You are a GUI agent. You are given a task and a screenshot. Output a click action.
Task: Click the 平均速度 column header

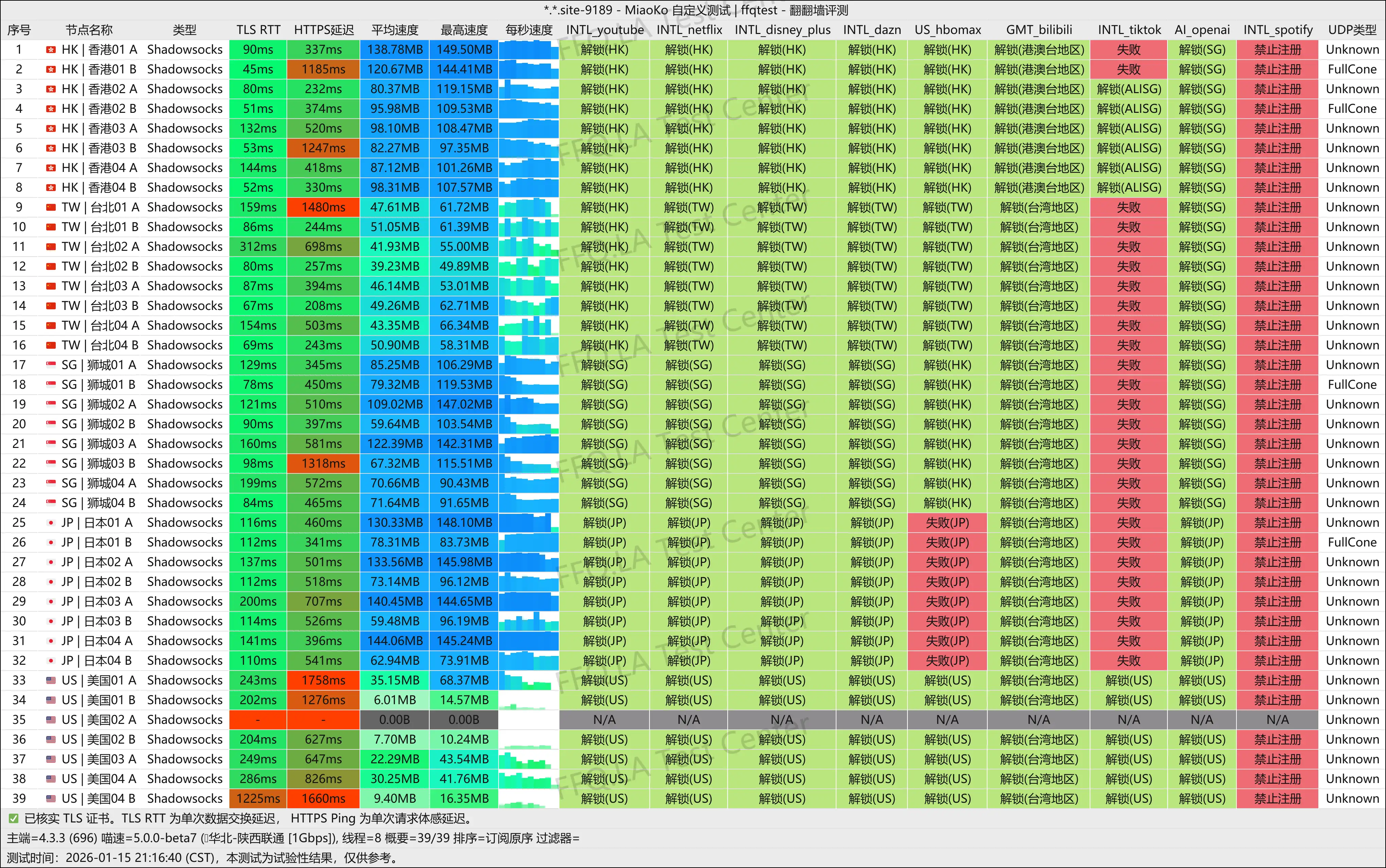pyautogui.click(x=394, y=30)
